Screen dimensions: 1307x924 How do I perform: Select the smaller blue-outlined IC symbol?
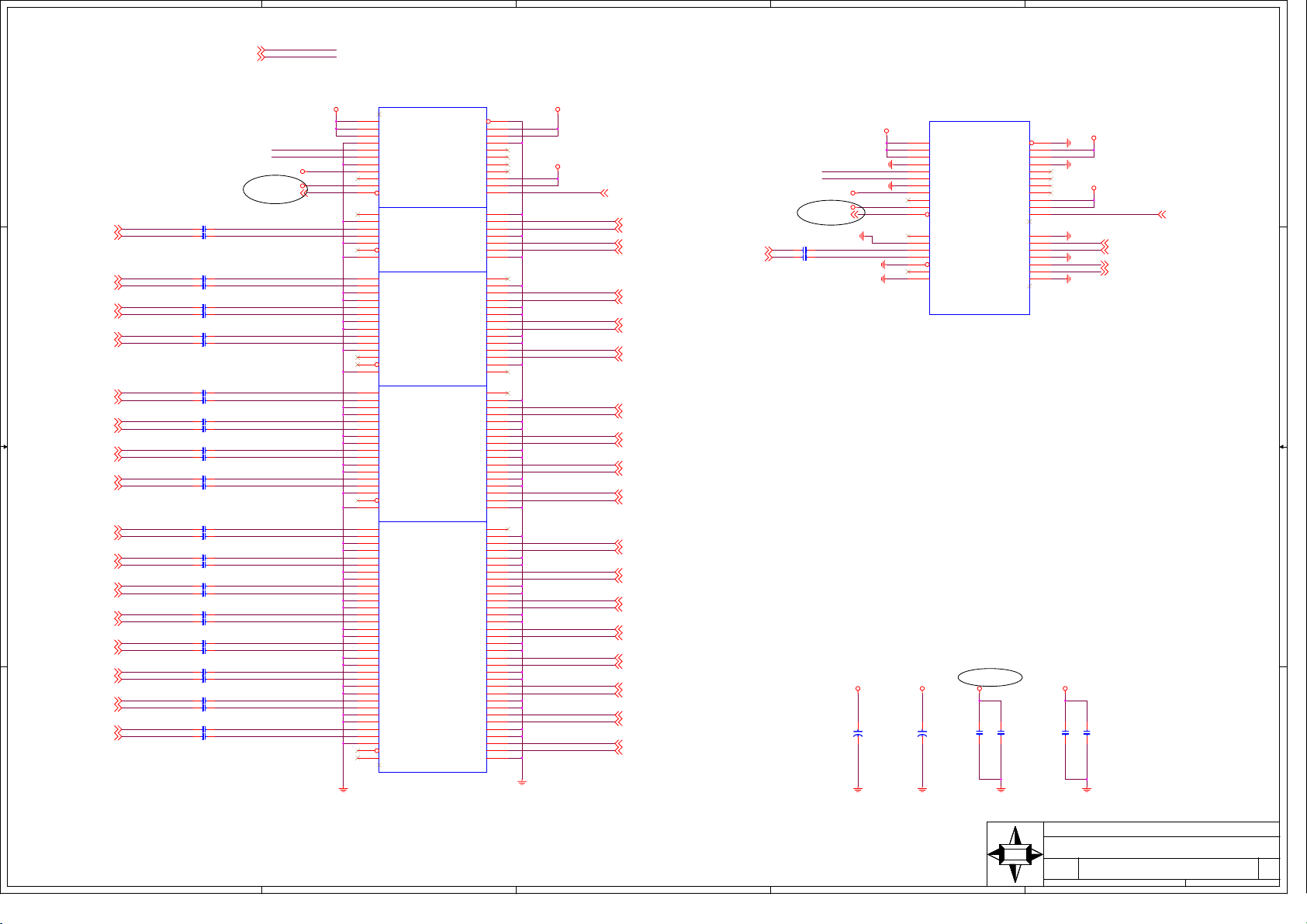[979, 217]
